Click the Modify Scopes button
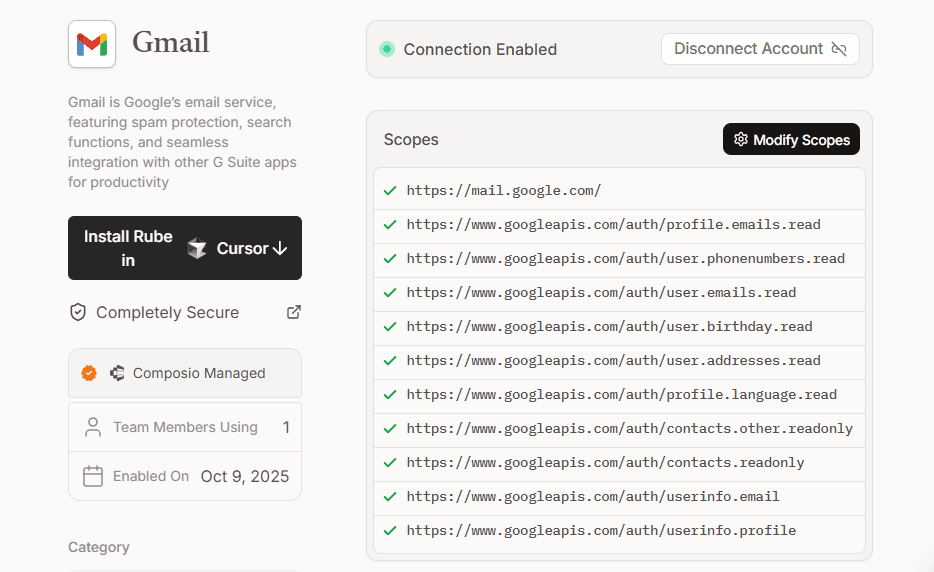 click(791, 140)
